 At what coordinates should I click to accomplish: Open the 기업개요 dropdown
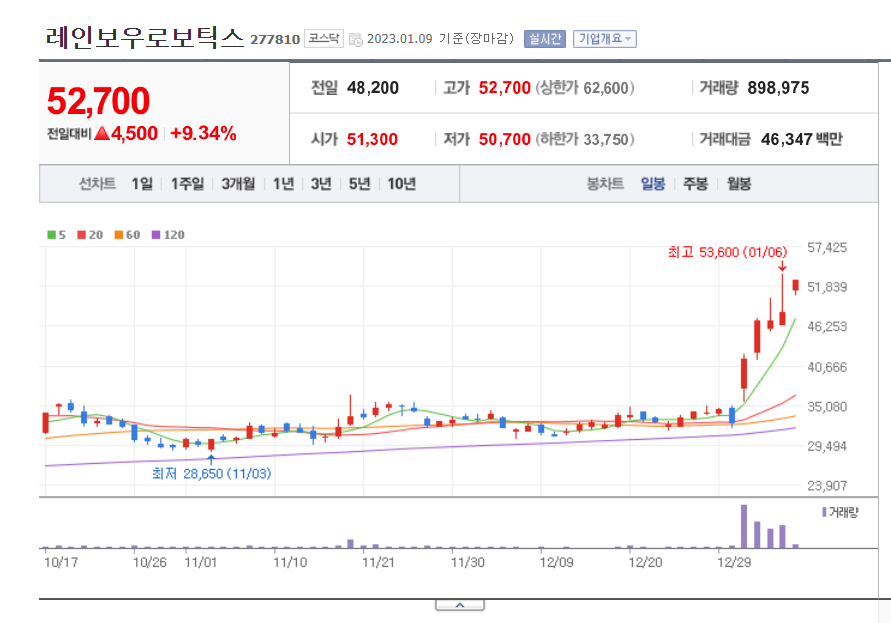pos(605,39)
